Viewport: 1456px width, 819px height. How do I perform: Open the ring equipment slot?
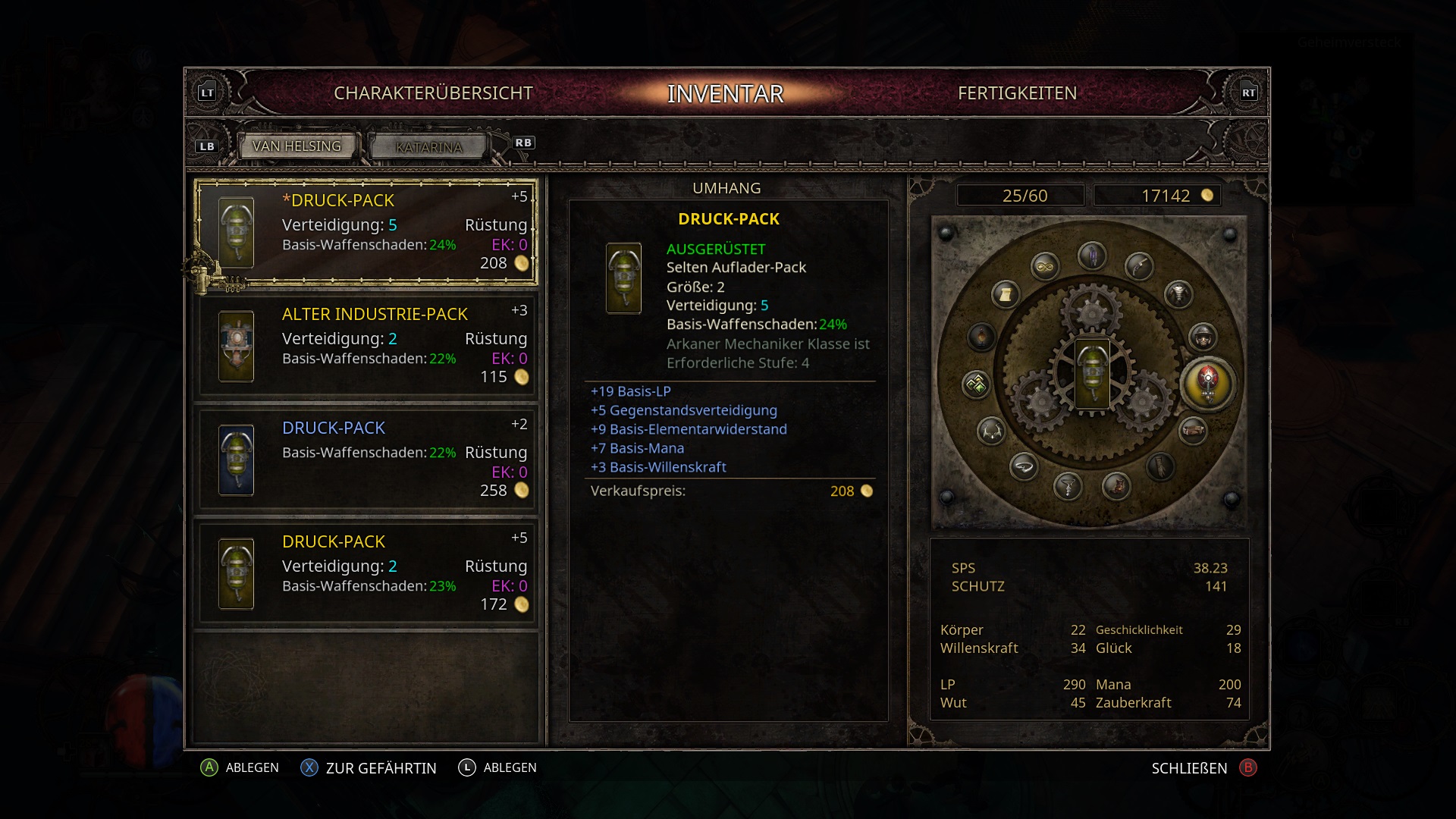coord(1024,466)
